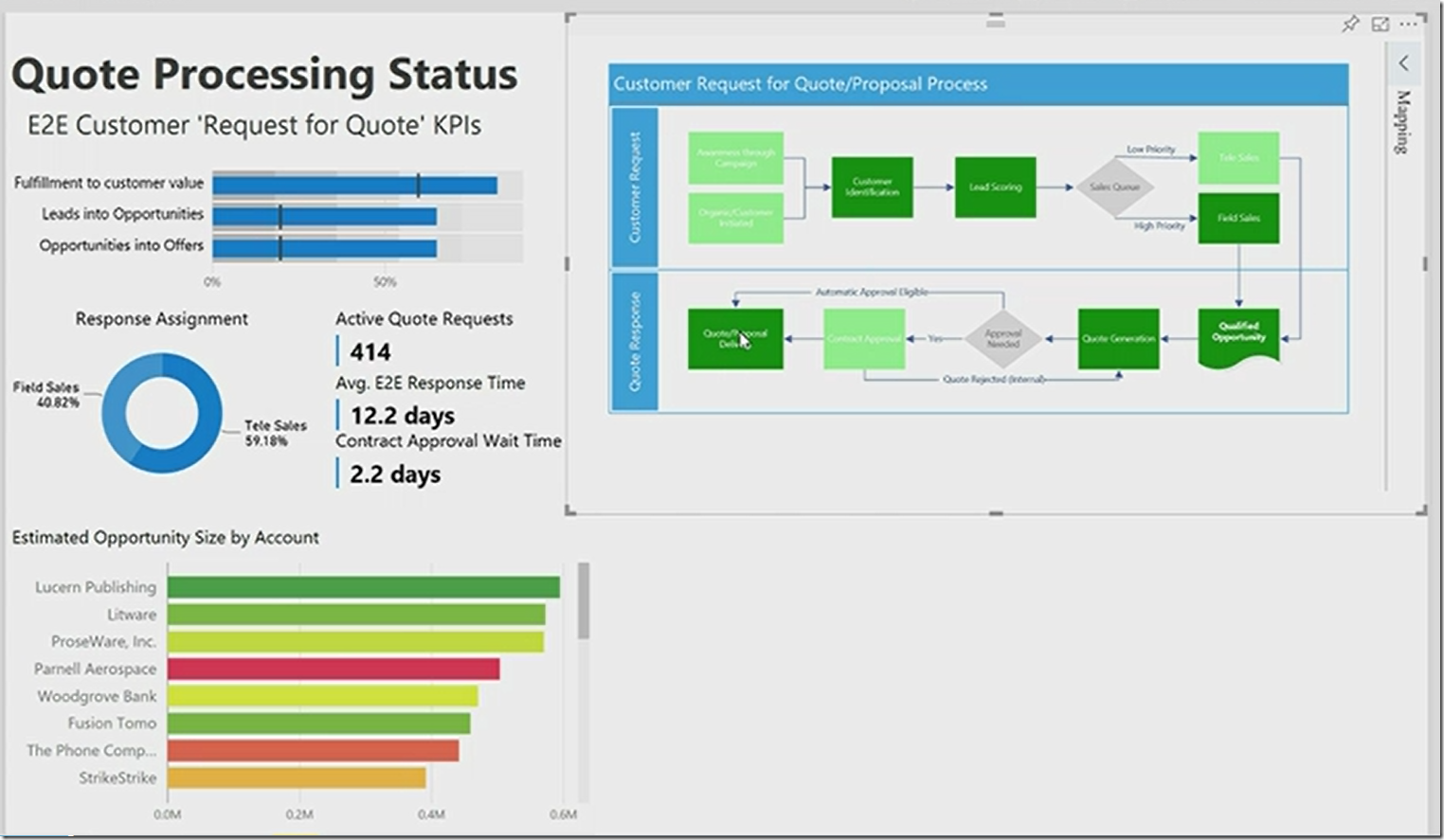Open the visual in focus mode
Viewport: 1444px width, 840px height.
[1381, 24]
